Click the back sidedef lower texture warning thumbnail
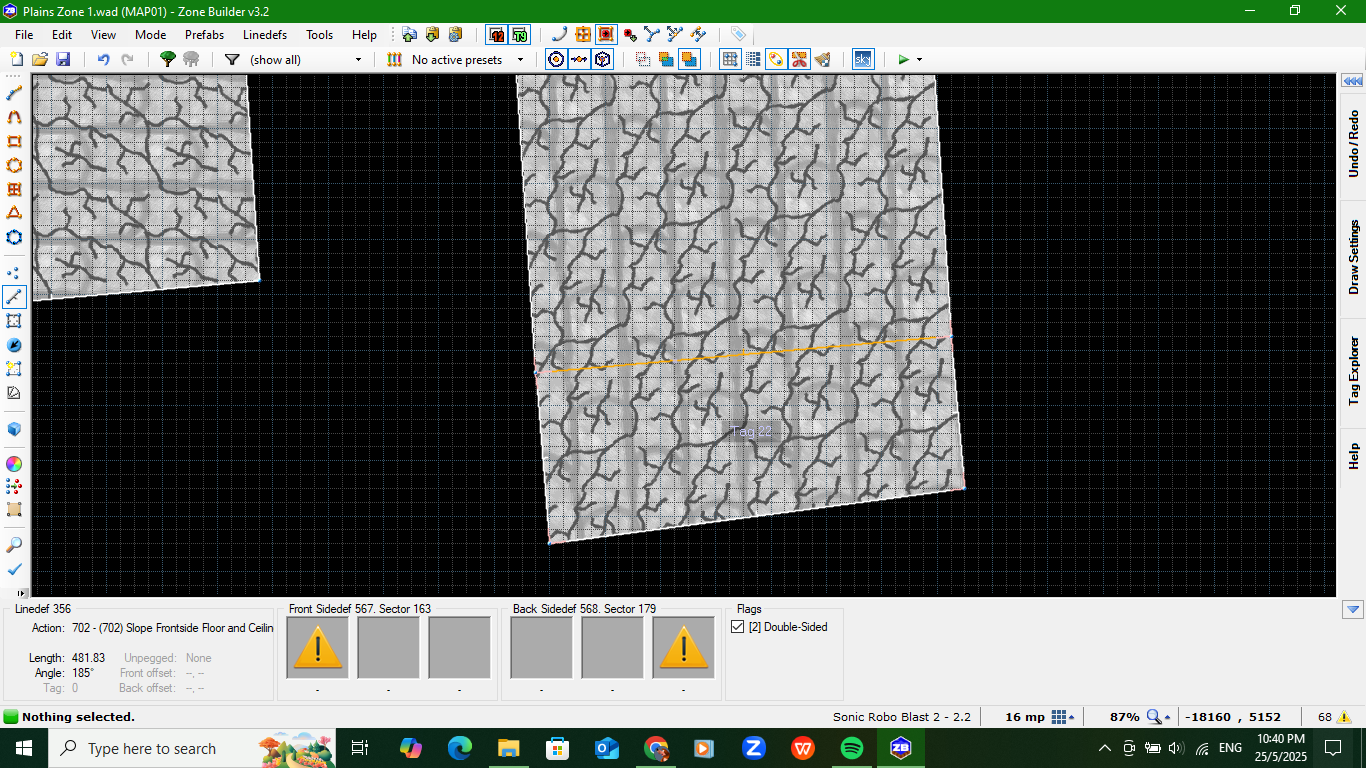The width and height of the screenshot is (1366, 768). [683, 647]
